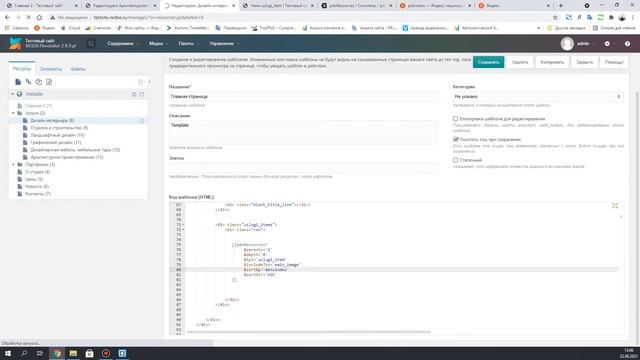Collapse the Website context tree node
This screenshot has width=640, height=360.
click(13, 94)
